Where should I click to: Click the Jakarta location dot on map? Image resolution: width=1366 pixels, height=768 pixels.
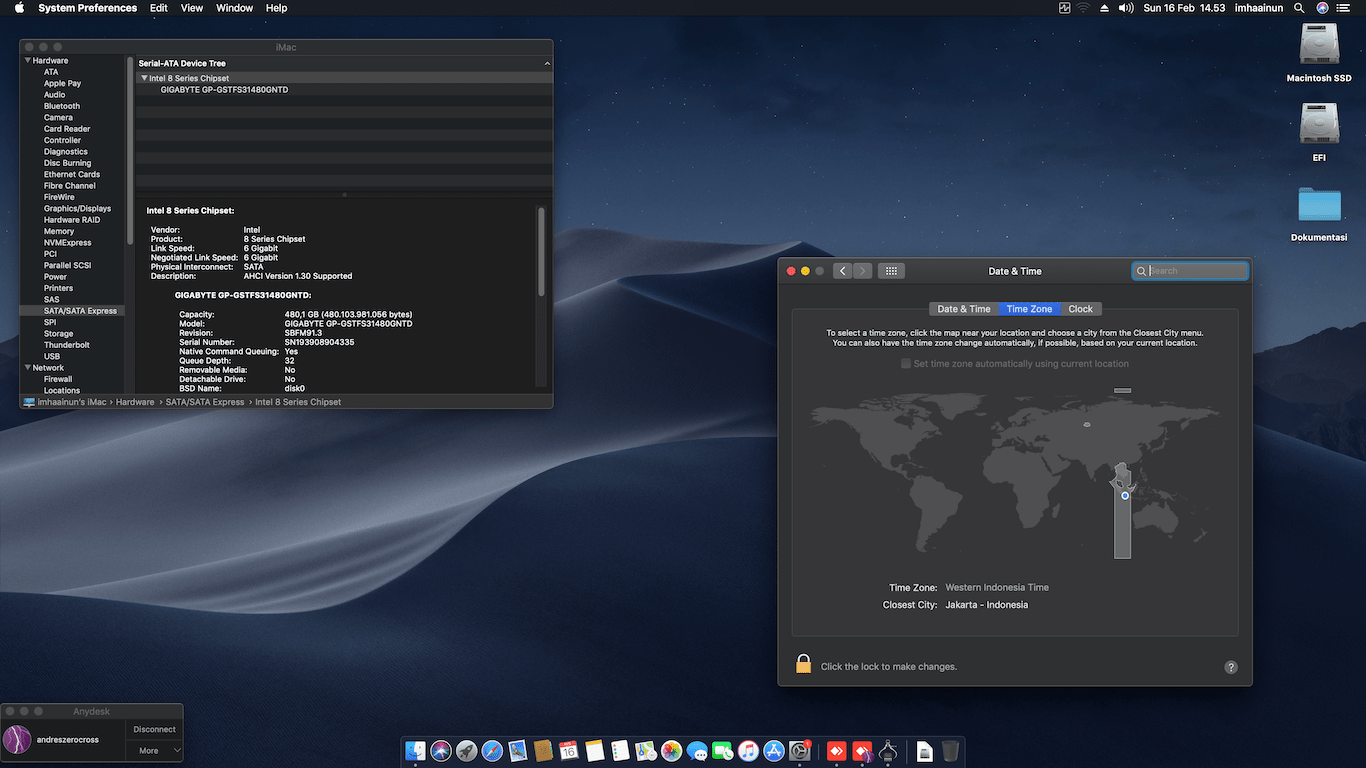click(x=1125, y=496)
